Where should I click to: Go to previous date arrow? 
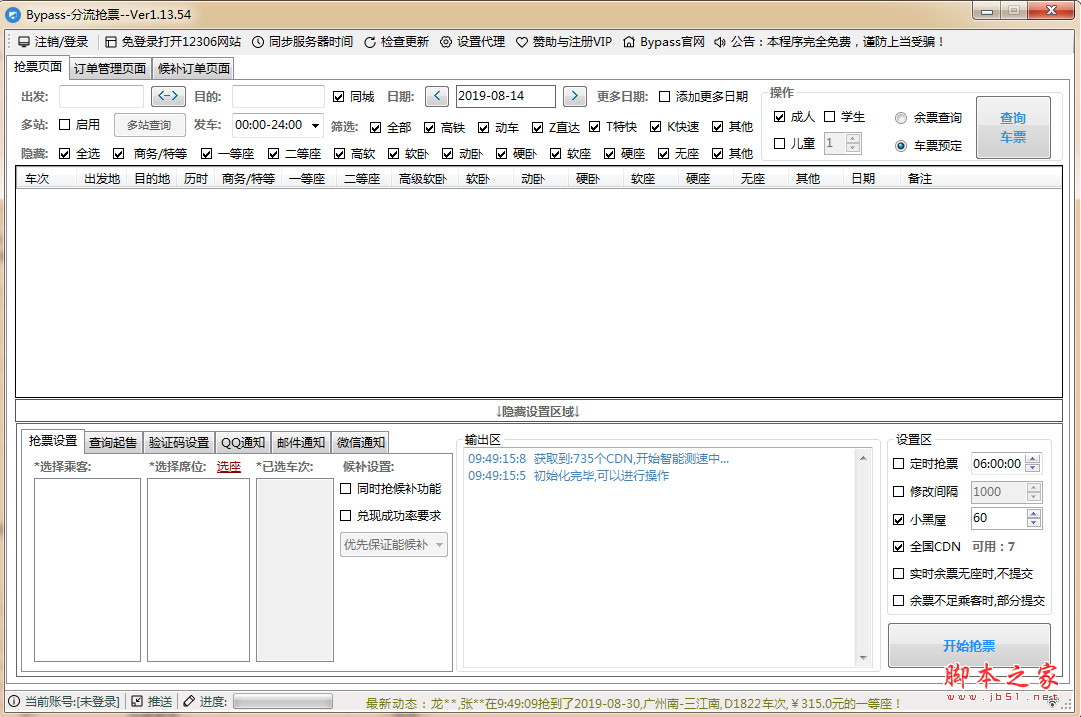click(x=437, y=96)
